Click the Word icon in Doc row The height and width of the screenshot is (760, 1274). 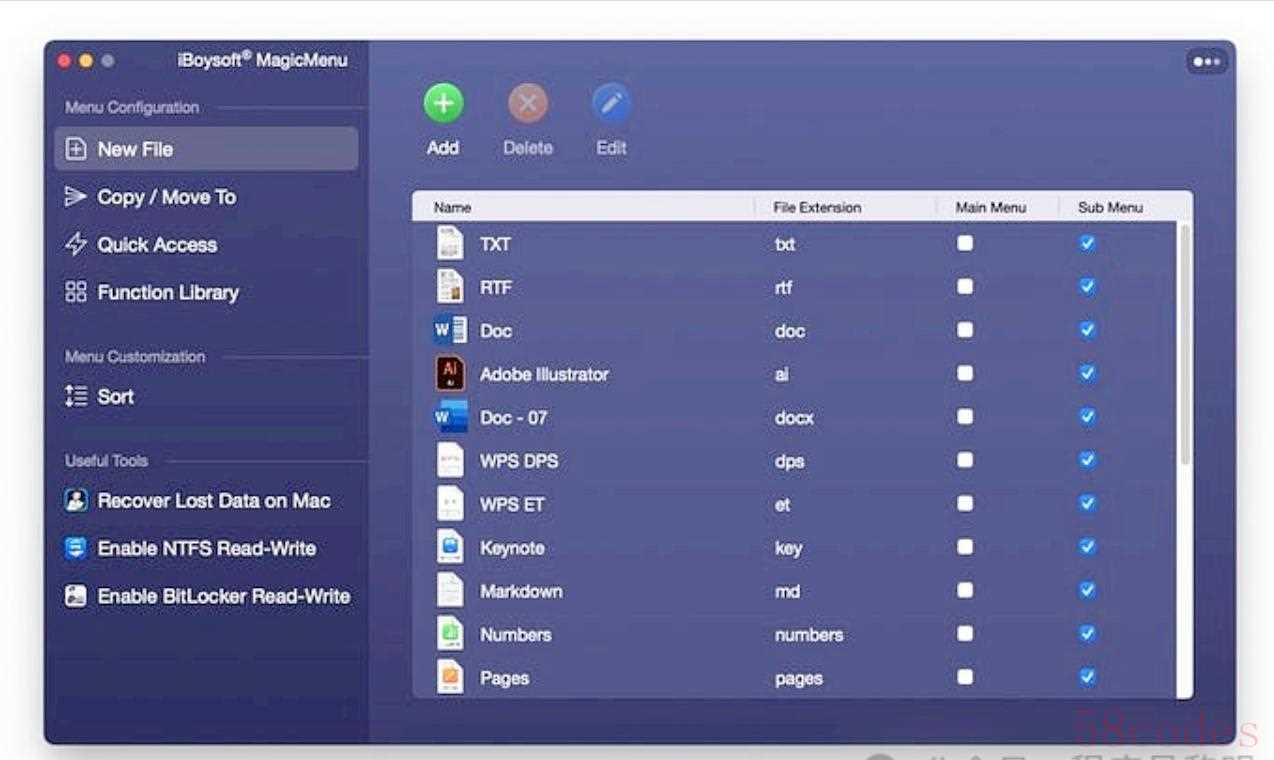(x=451, y=330)
